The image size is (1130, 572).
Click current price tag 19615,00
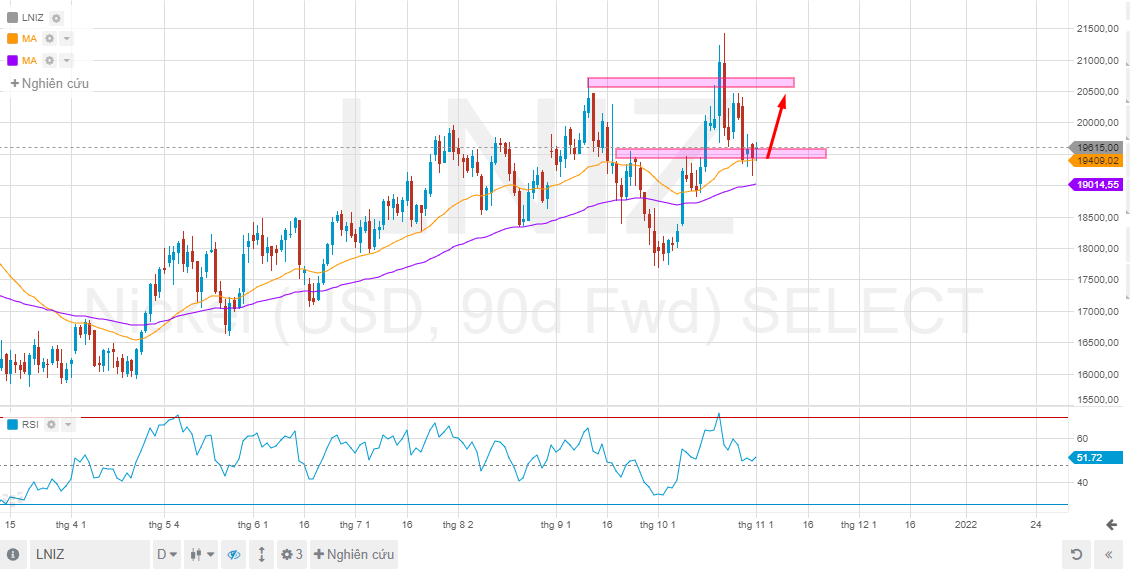(x=1095, y=148)
